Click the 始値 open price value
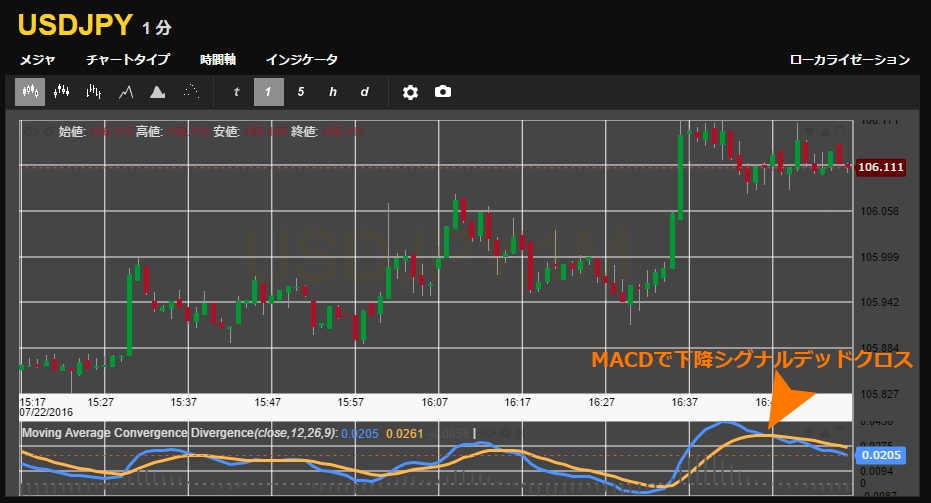Image resolution: width=931 pixels, height=503 pixels. (111, 132)
